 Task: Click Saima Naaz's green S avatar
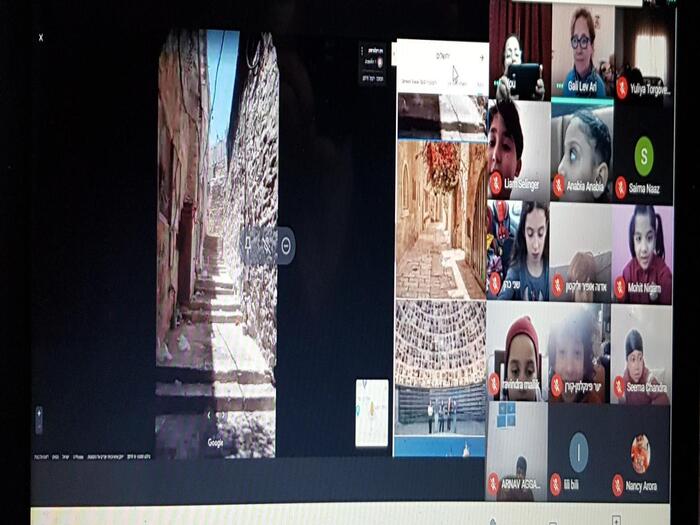pos(644,156)
